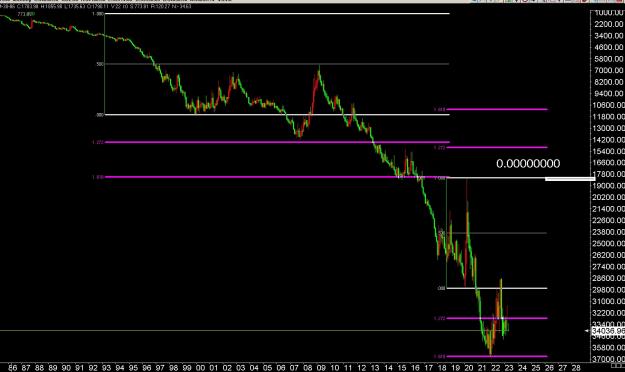625x372 pixels.
Task: Click year 90 on the time axis
Action: (x=66, y=368)
